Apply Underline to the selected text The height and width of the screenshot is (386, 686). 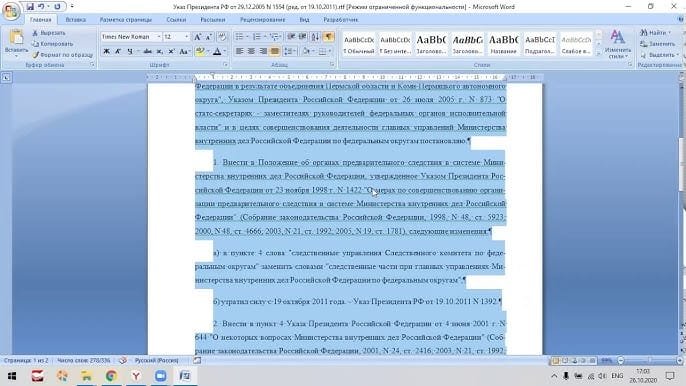click(130, 52)
